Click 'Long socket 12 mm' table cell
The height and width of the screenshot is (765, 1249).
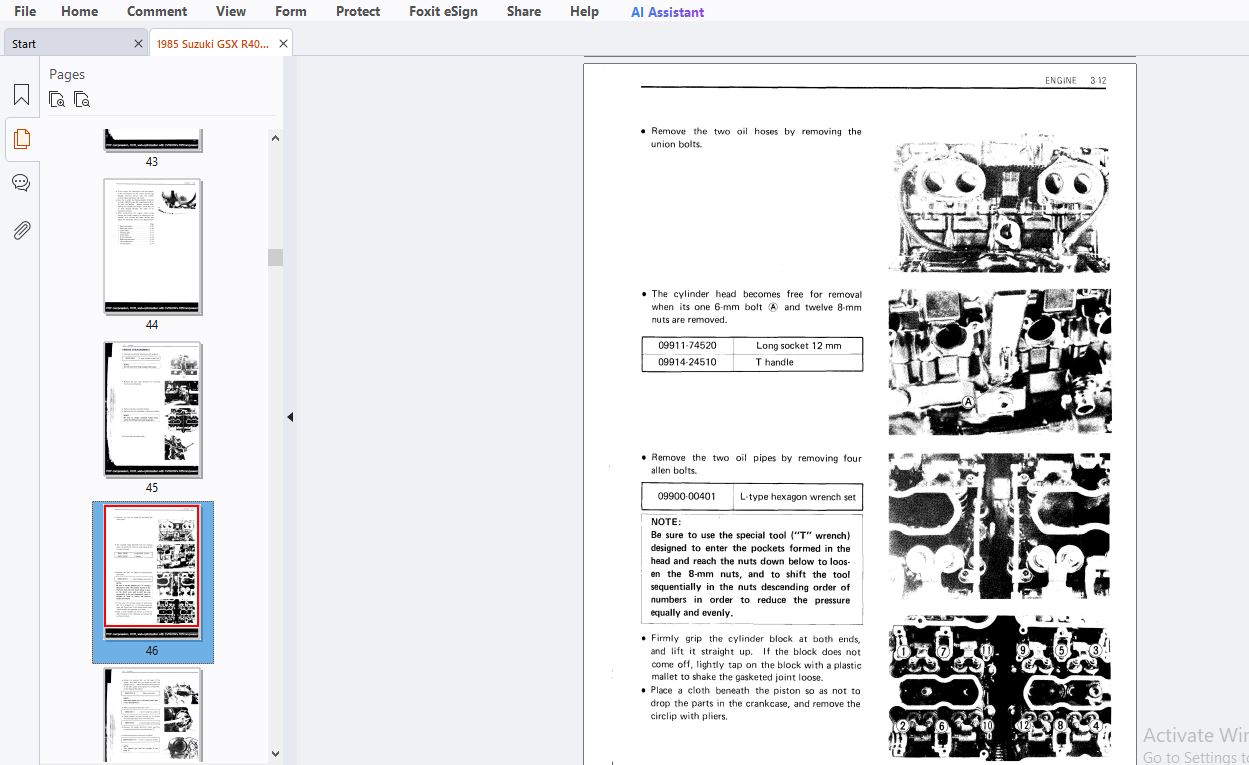point(798,345)
